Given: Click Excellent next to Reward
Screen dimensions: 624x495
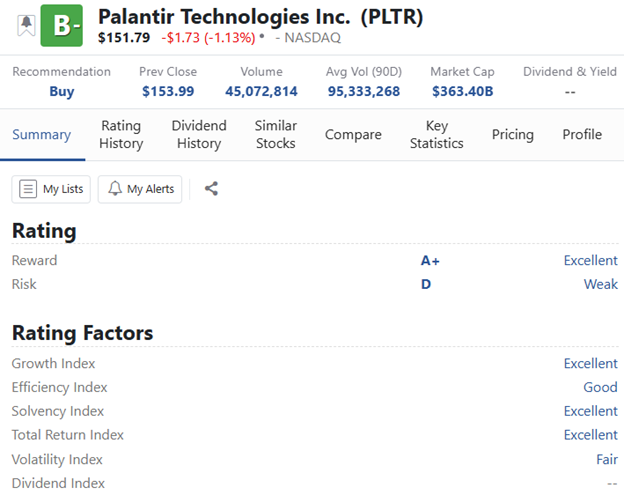Looking at the screenshot, I should (x=591, y=261).
